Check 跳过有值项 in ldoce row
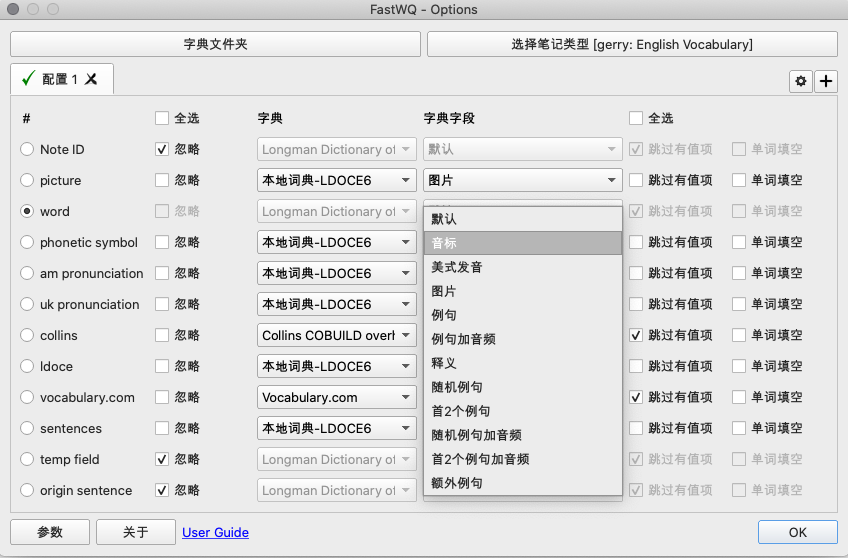 pos(636,366)
